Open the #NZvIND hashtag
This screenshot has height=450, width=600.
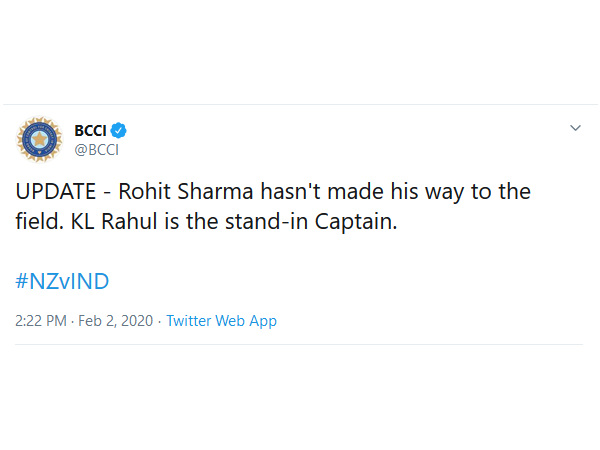(x=61, y=281)
